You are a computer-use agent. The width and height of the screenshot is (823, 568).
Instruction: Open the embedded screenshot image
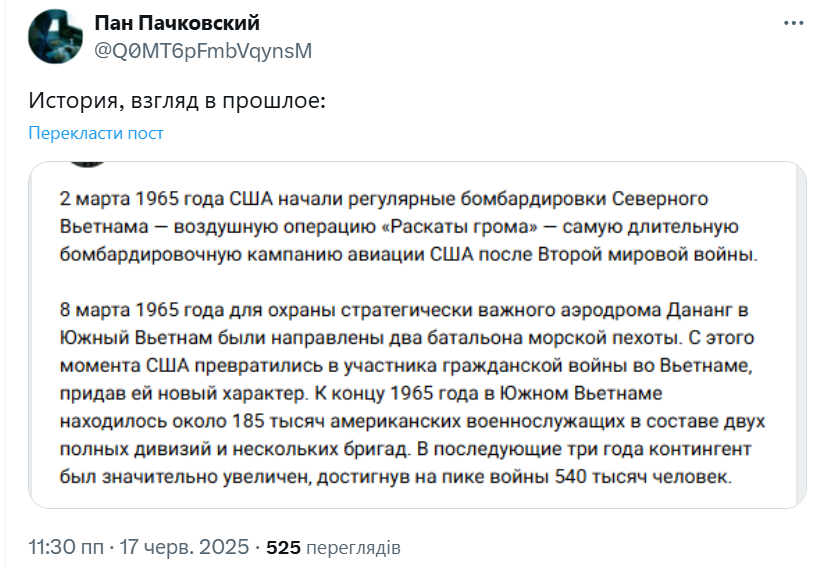point(418,335)
